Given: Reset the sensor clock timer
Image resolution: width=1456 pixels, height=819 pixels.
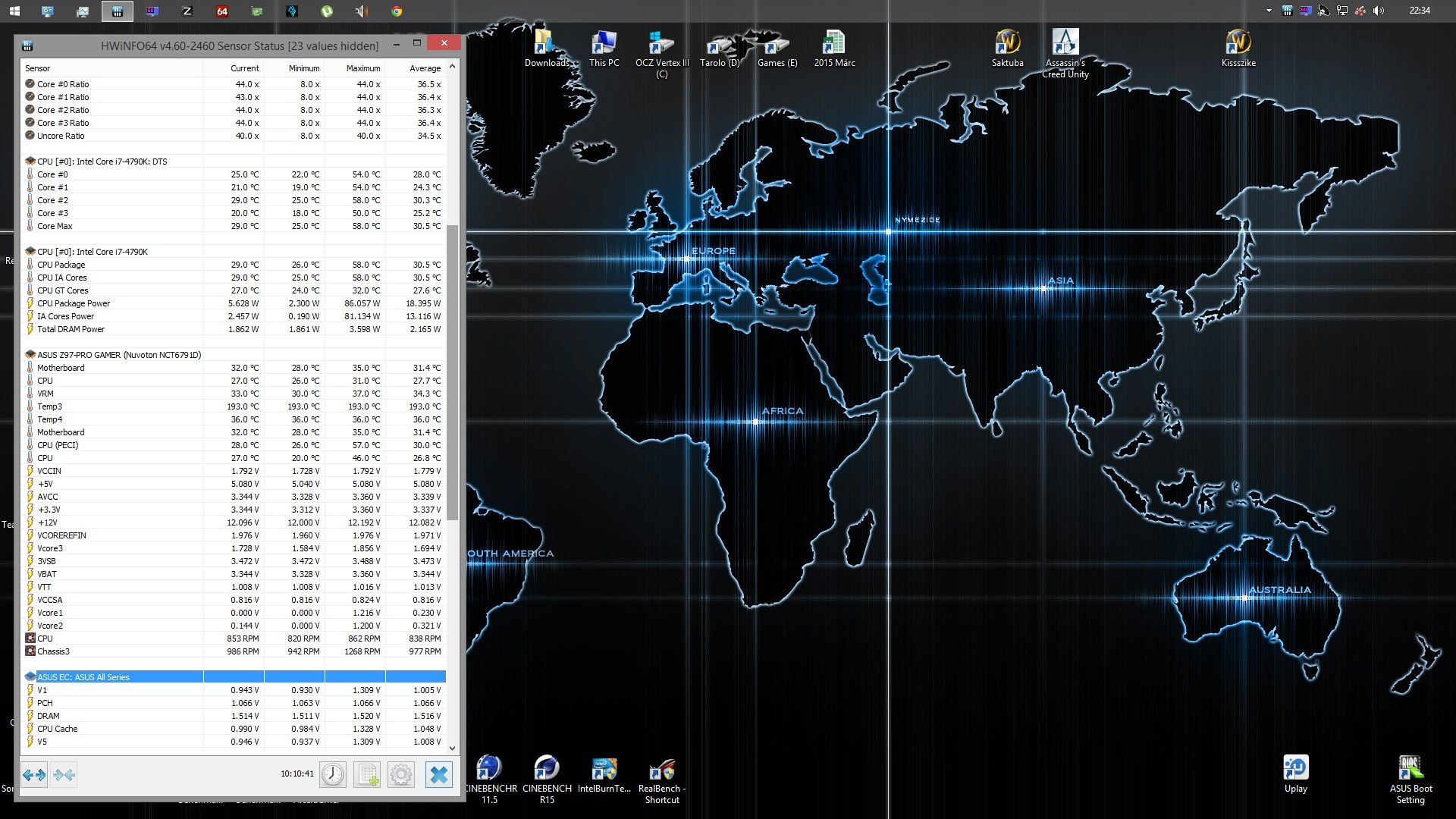Looking at the screenshot, I should click(332, 775).
